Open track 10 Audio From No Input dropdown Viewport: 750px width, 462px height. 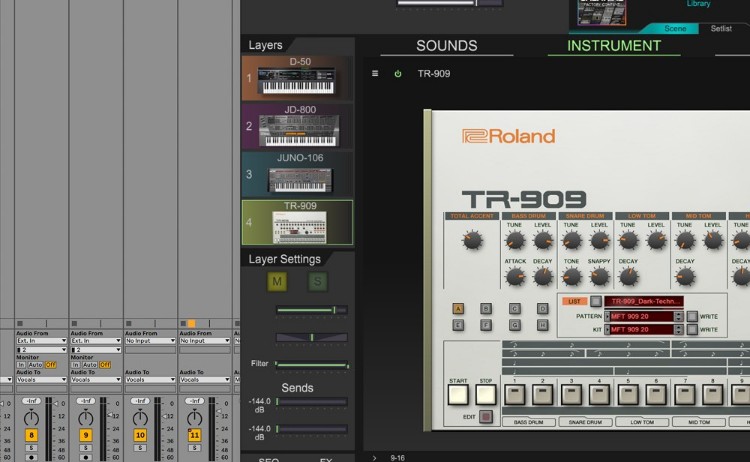click(150, 341)
